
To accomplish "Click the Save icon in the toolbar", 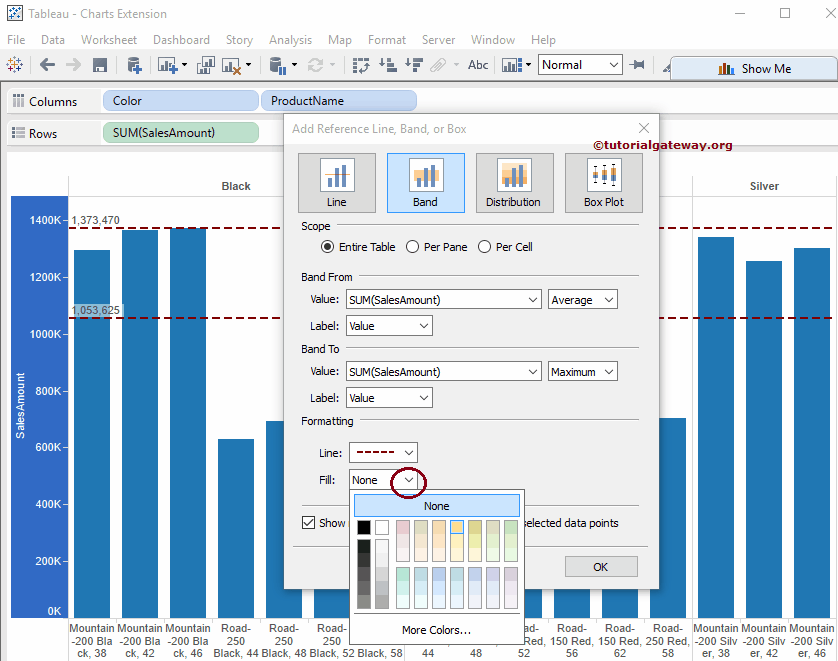I will pyautogui.click(x=100, y=65).
